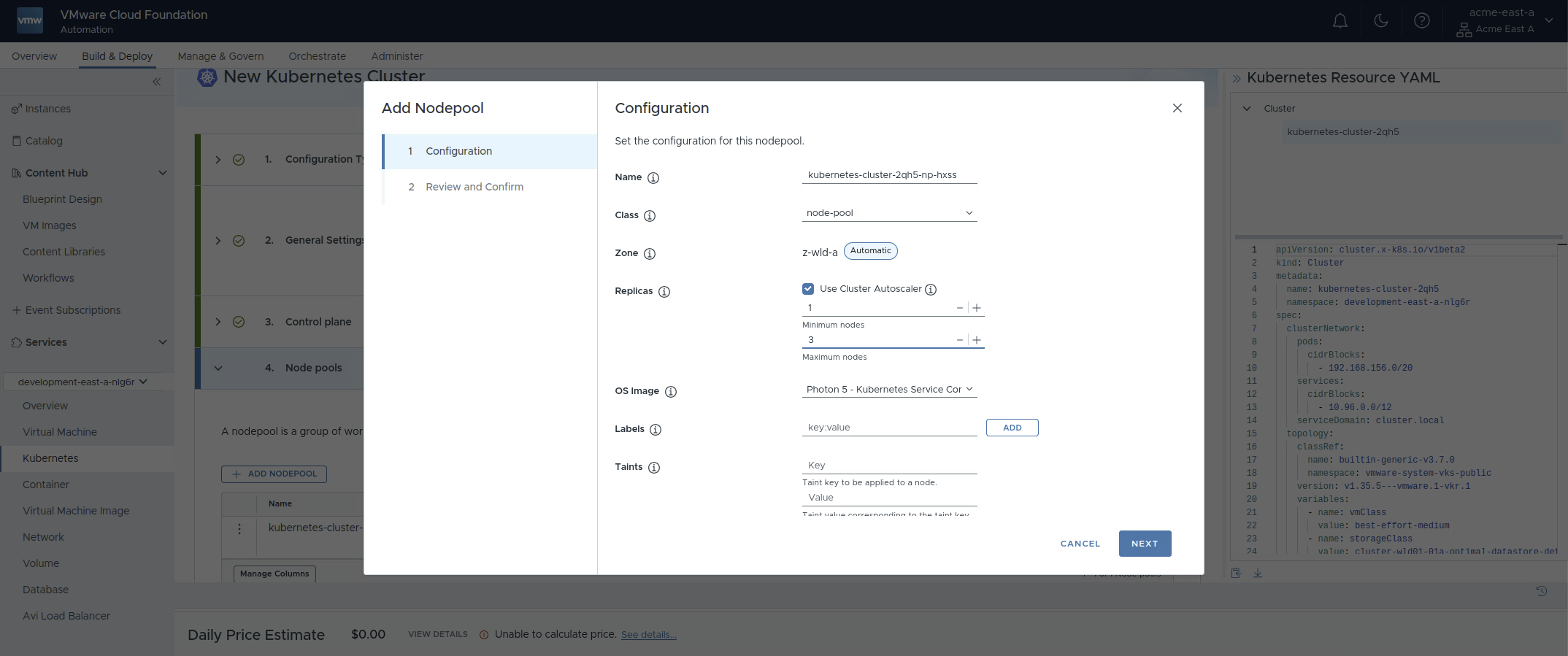Open Catalog in the sidebar
The height and width of the screenshot is (656, 1568).
pyautogui.click(x=44, y=141)
